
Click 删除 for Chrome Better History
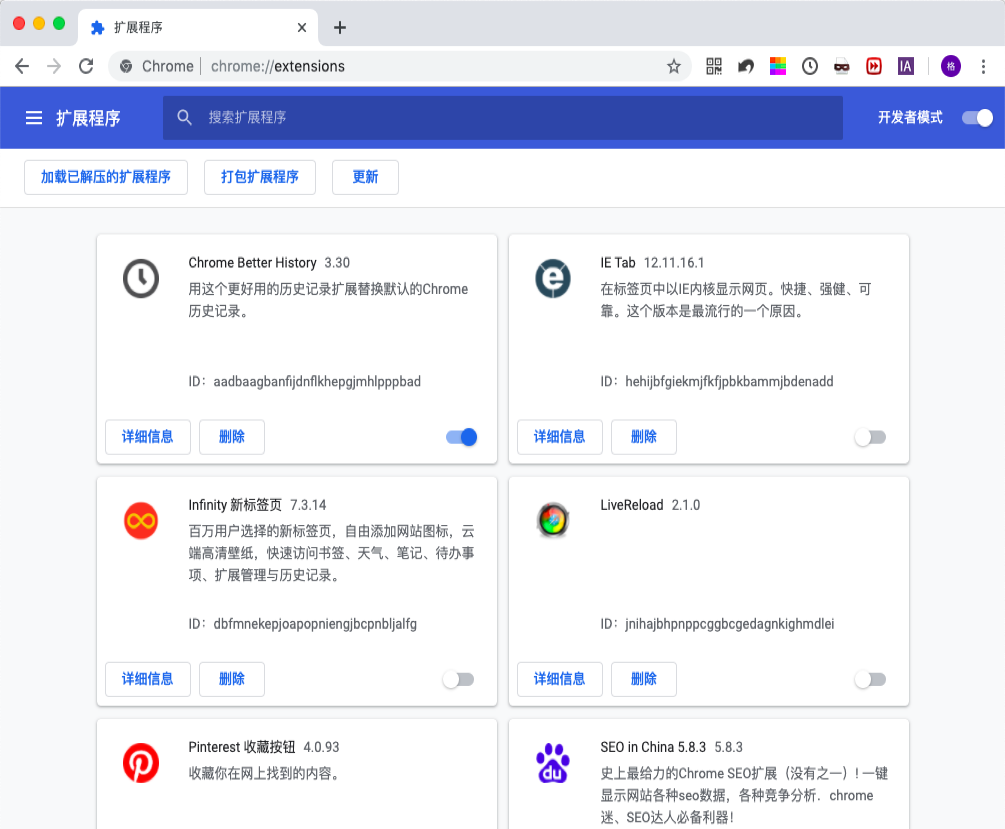(x=232, y=437)
